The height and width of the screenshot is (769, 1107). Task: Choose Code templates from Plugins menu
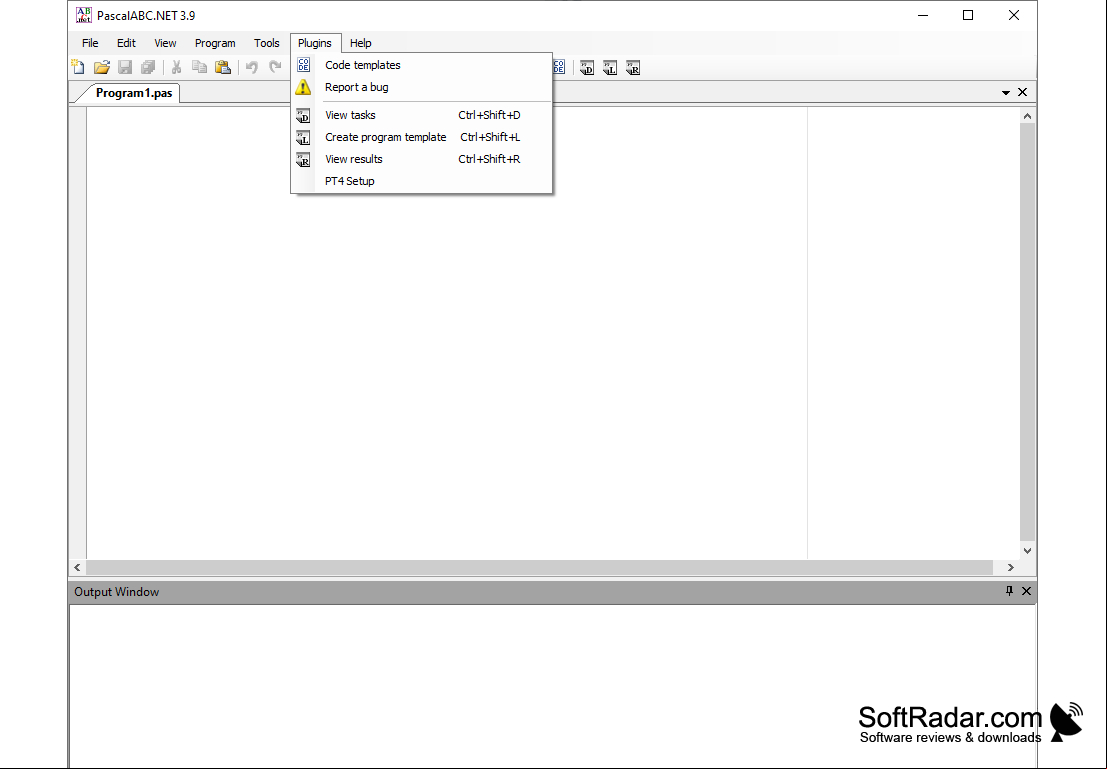pyautogui.click(x=421, y=65)
